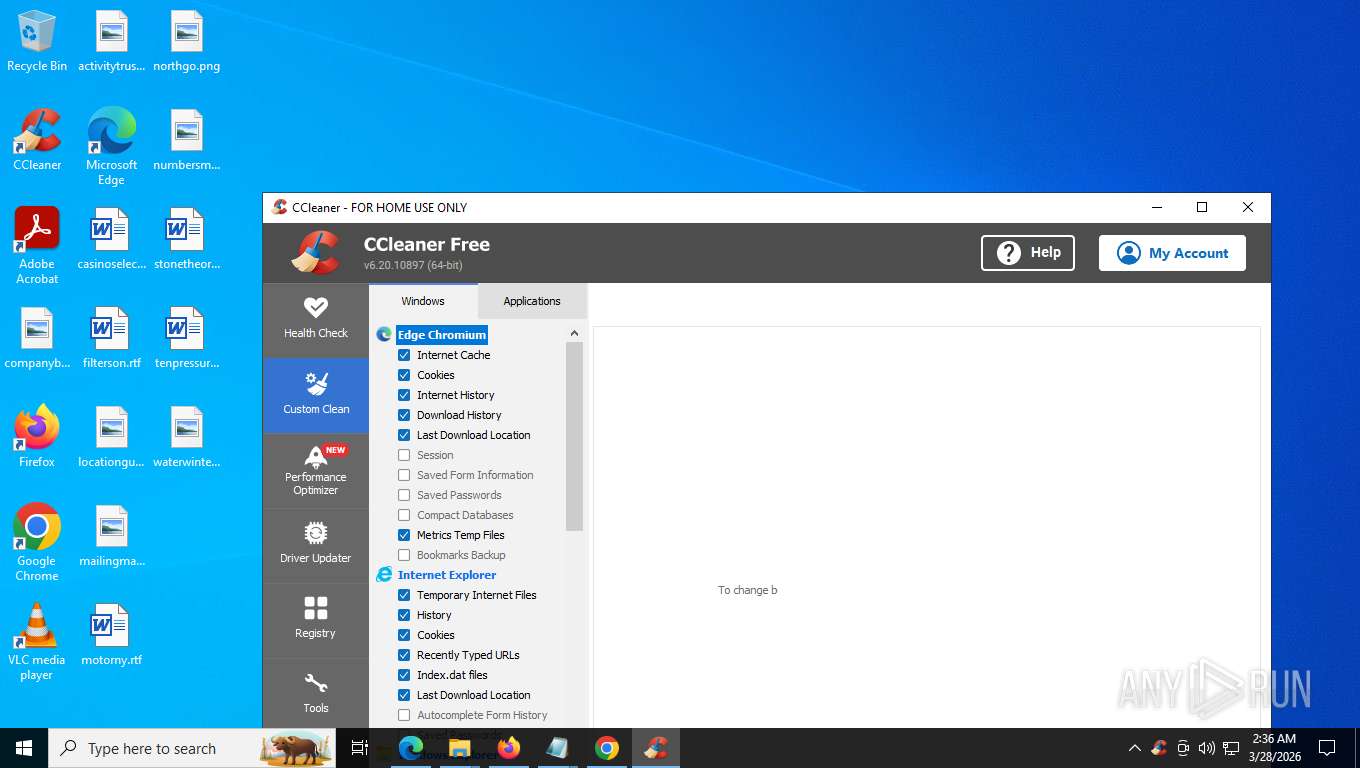The image size is (1360, 768).
Task: Select filterson.rtf file on desktop
Action: point(111,338)
